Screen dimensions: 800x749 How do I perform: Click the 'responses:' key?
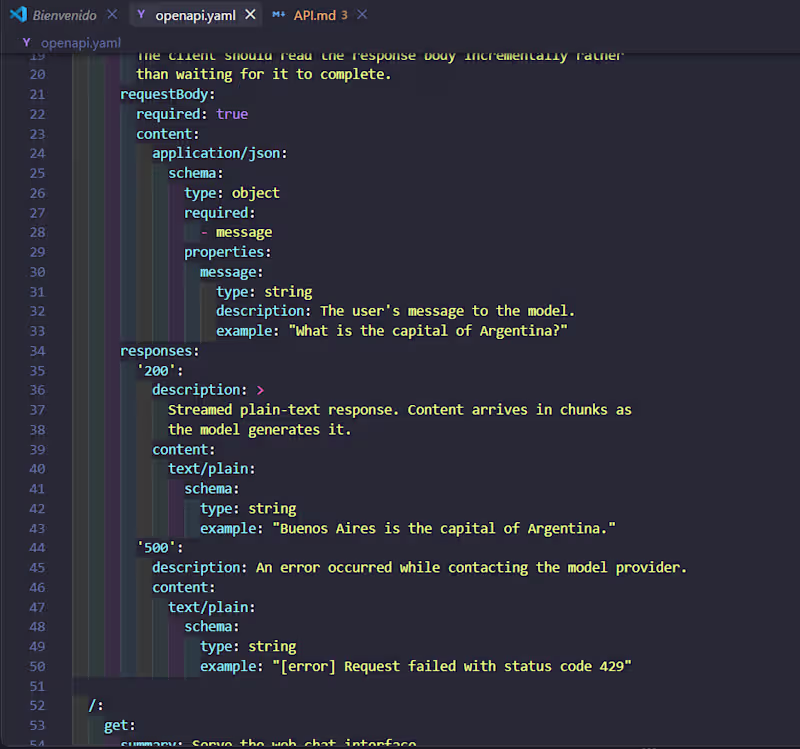[x=160, y=351]
